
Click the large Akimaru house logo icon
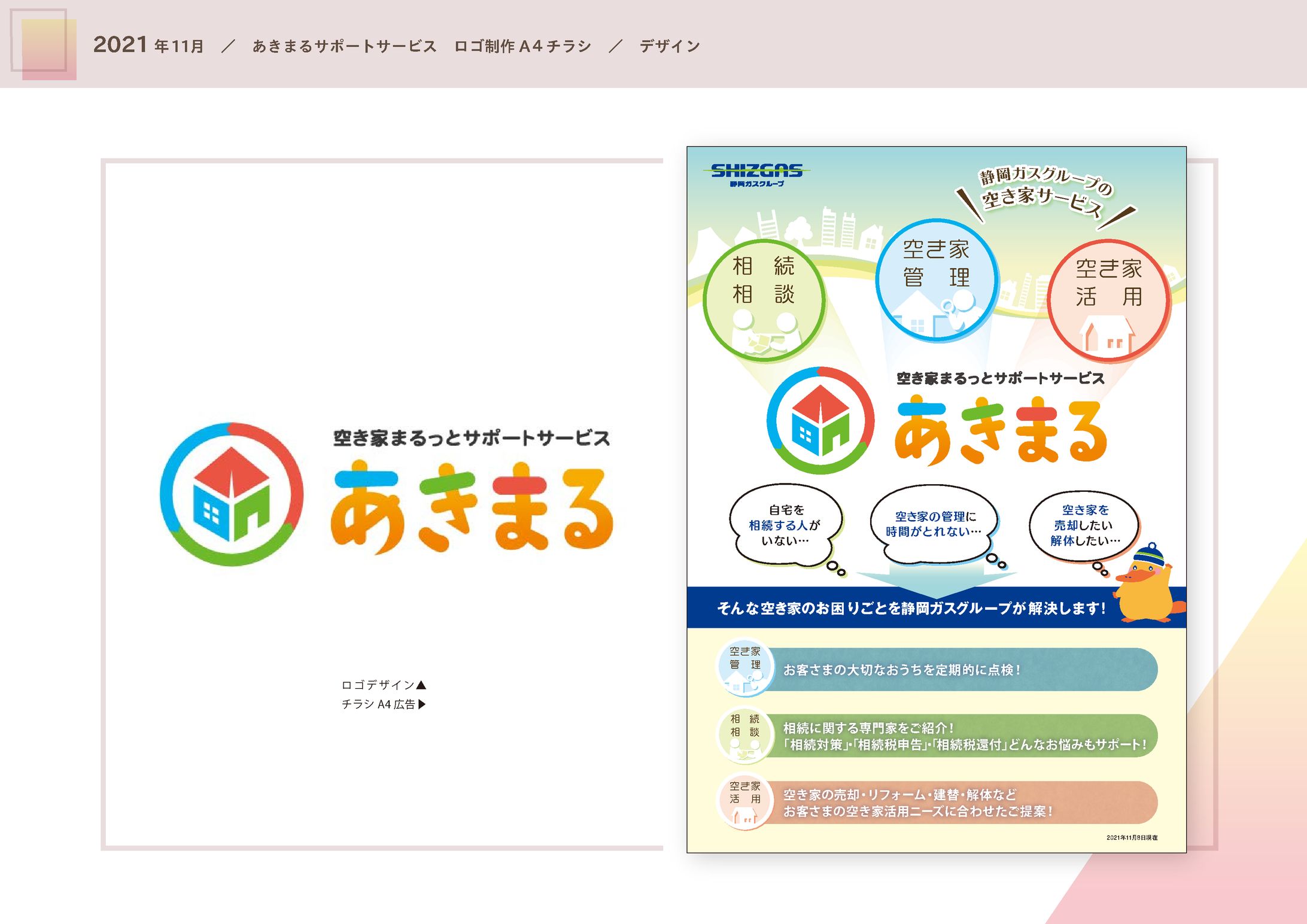coord(232,494)
